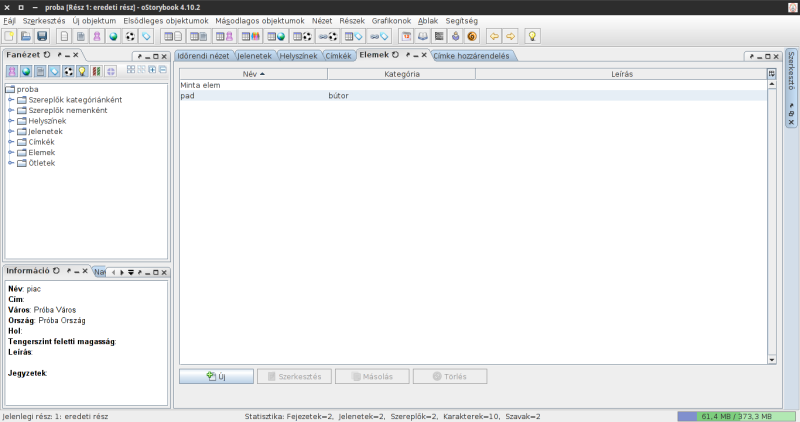This screenshot has width=800, height=422.
Task: Sort table by the Név column header
Action: click(x=254, y=74)
